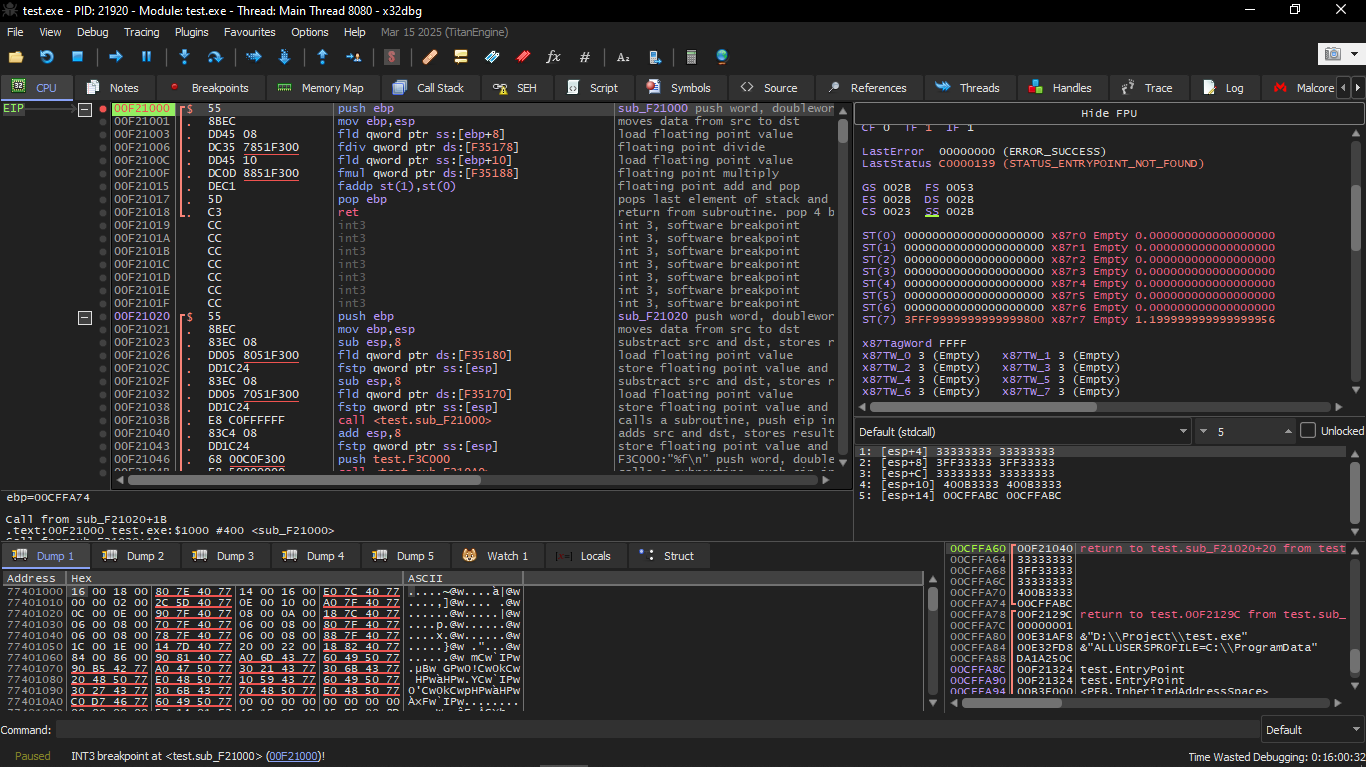
Task: Restart the debuggee with restart icon
Action: 46,57
